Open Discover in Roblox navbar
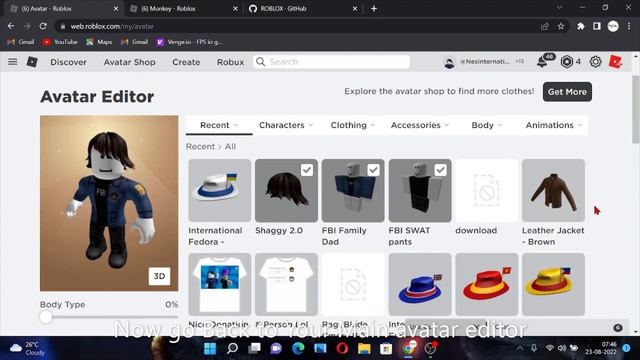Viewport: 640px width, 360px height. coord(68,62)
